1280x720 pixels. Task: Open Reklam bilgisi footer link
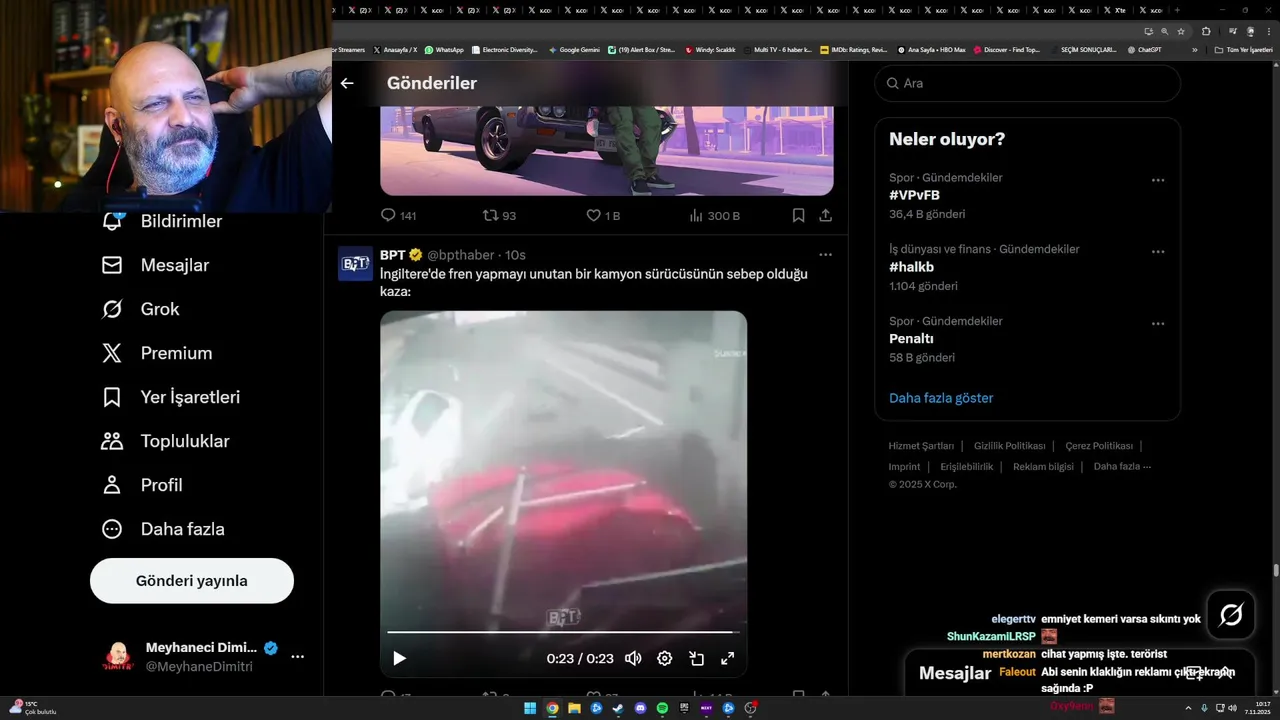coord(1043,467)
